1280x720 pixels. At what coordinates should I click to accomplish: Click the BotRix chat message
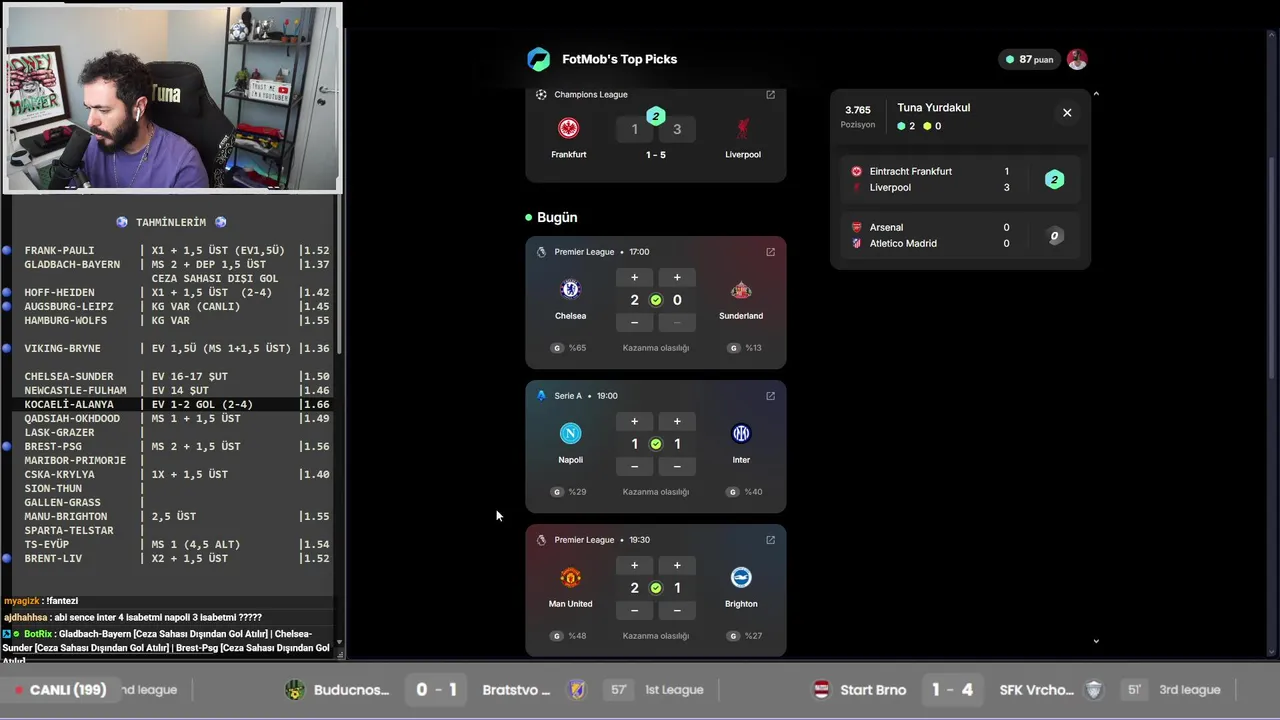pyautogui.click(x=166, y=646)
